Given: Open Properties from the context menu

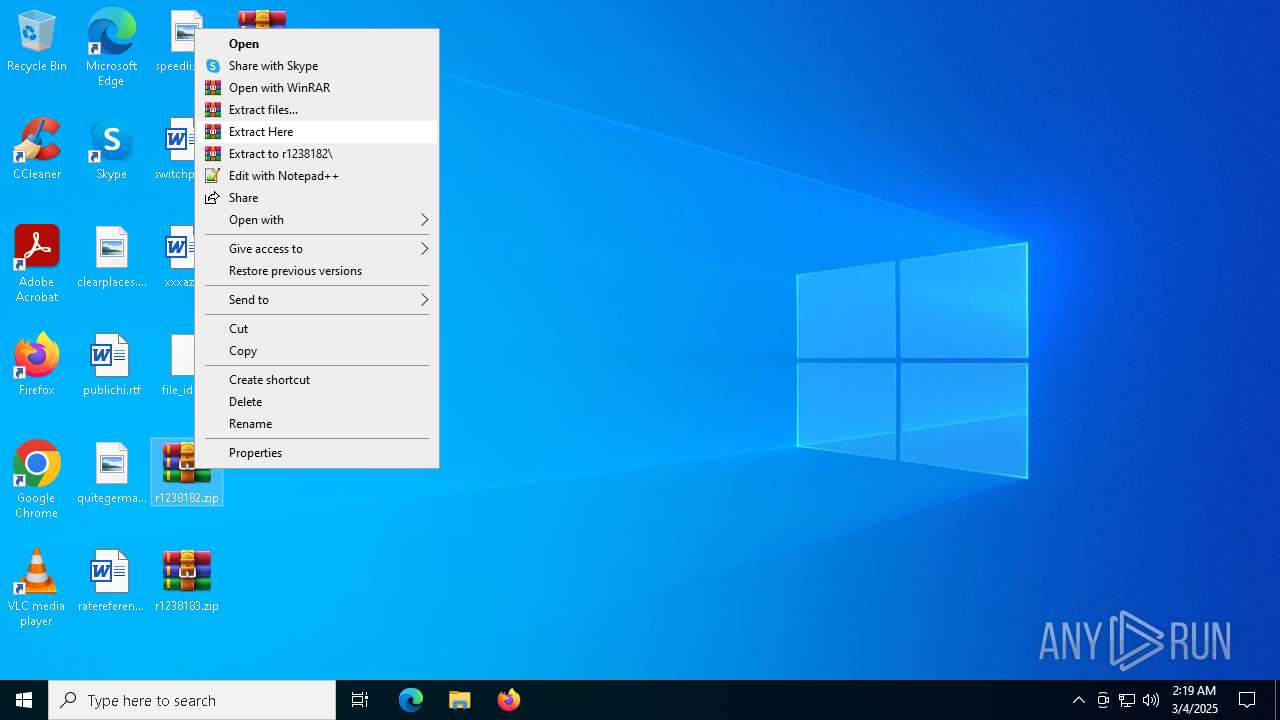Looking at the screenshot, I should coord(255,453).
